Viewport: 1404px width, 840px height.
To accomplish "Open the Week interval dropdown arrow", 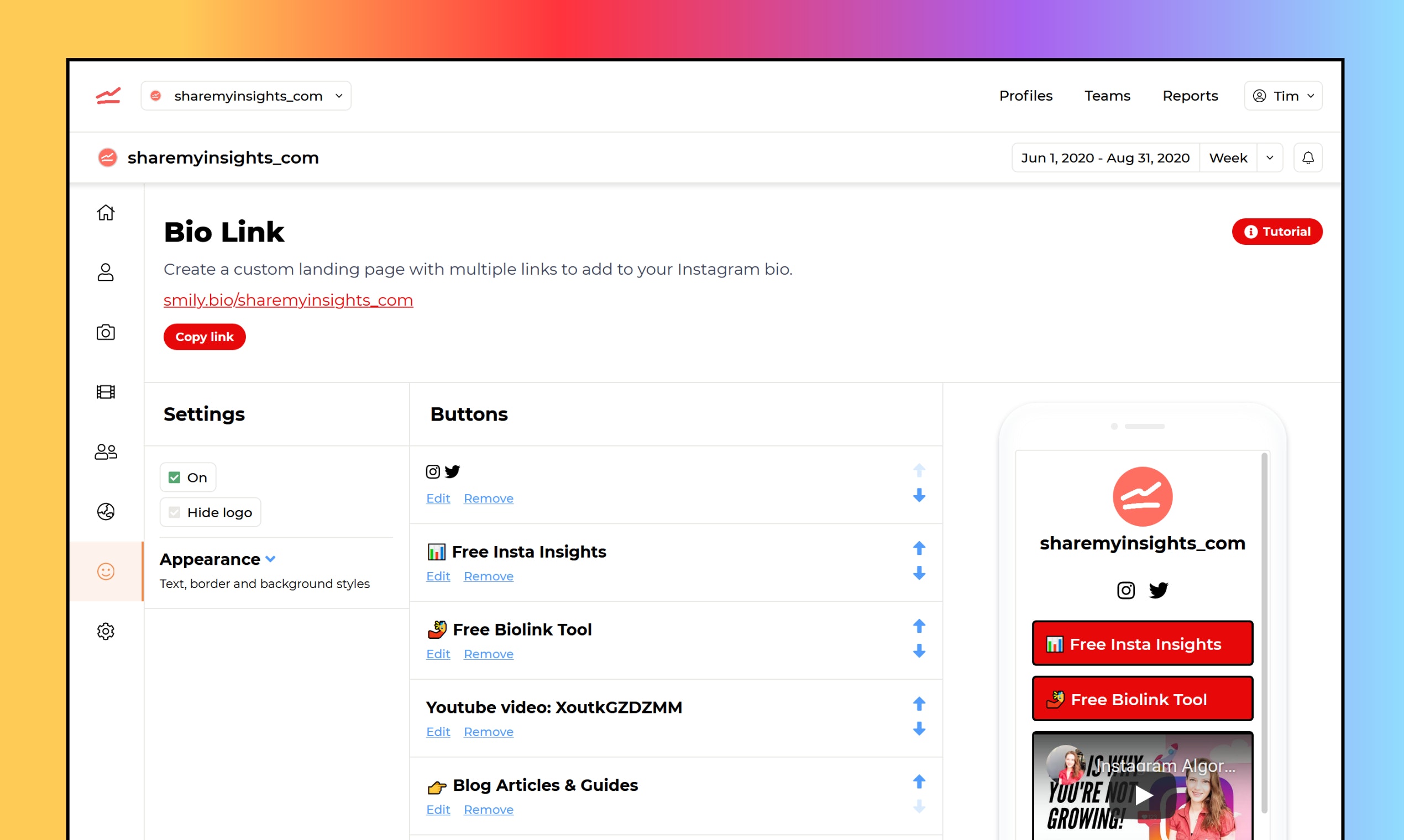I will click(x=1269, y=158).
